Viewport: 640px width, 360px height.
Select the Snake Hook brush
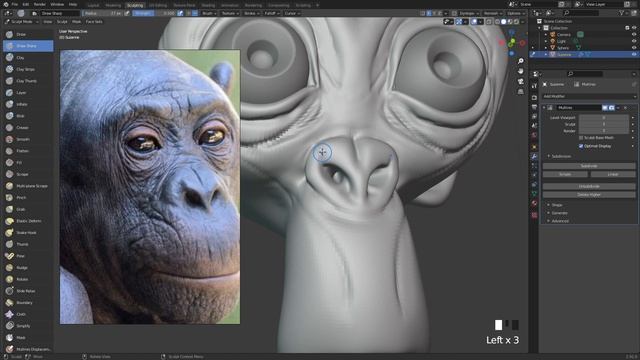coord(28,233)
